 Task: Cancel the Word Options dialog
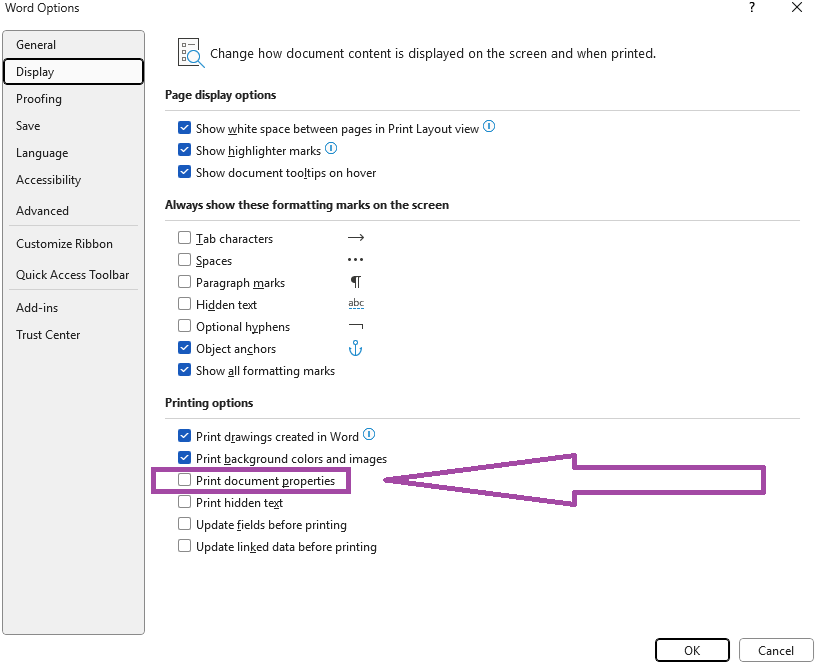coord(776,650)
